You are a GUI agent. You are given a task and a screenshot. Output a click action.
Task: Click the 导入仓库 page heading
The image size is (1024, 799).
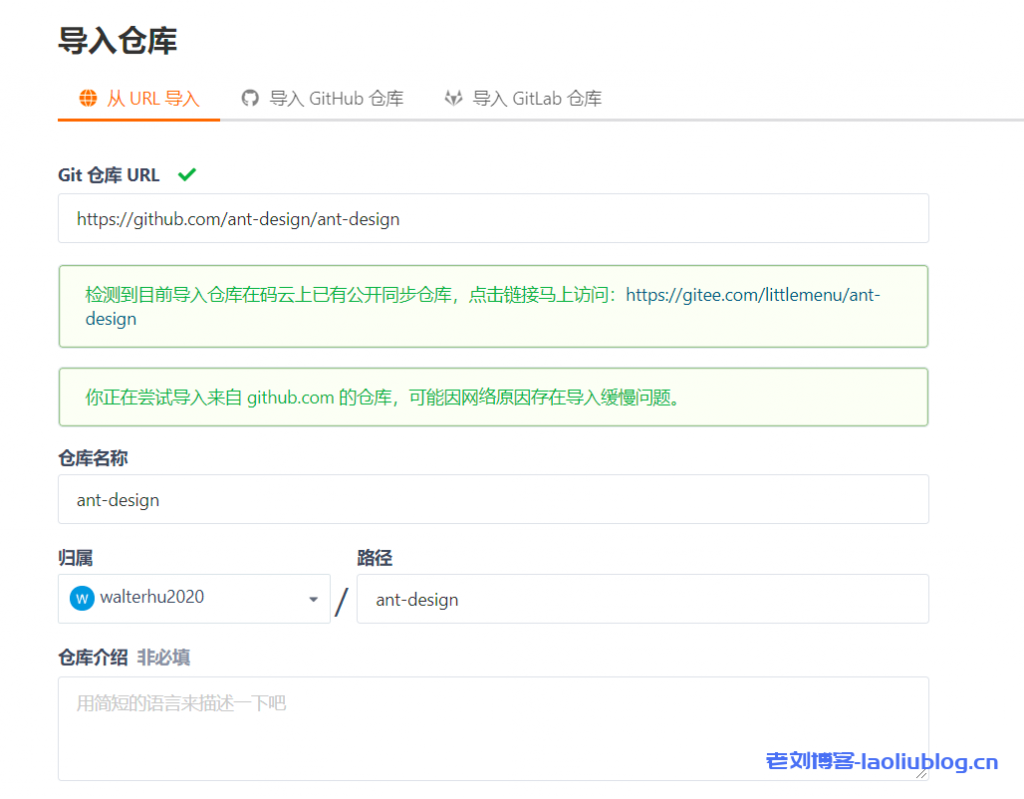tap(118, 41)
